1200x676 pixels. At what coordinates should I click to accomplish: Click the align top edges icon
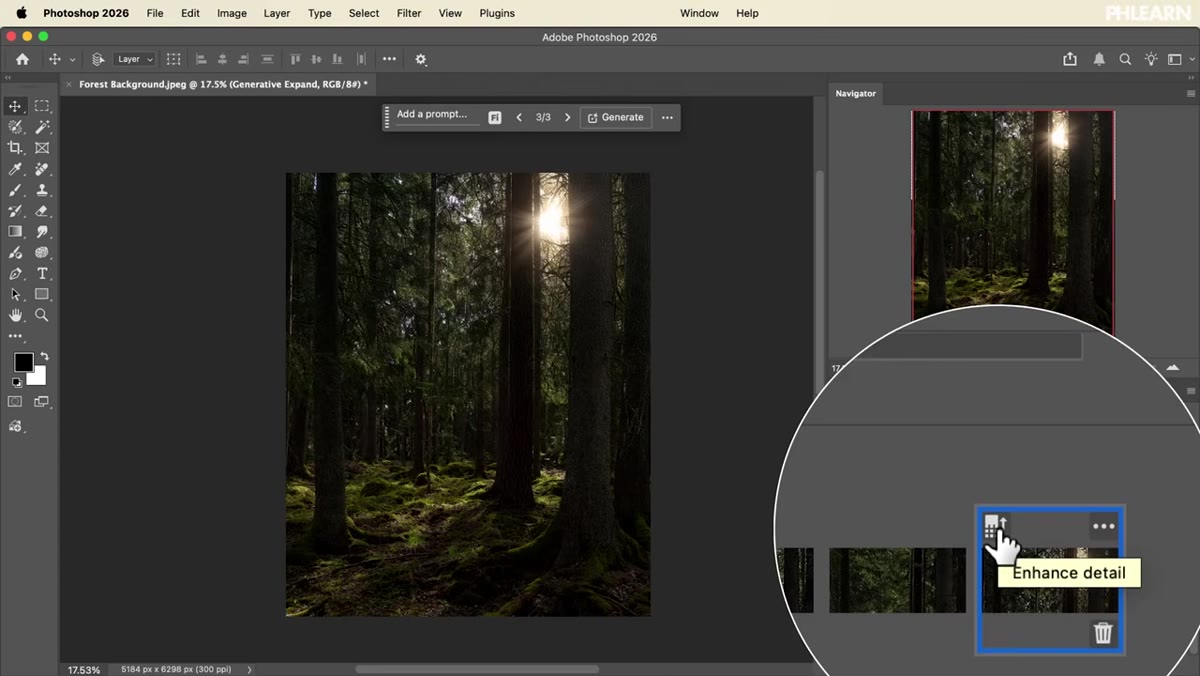coord(295,59)
